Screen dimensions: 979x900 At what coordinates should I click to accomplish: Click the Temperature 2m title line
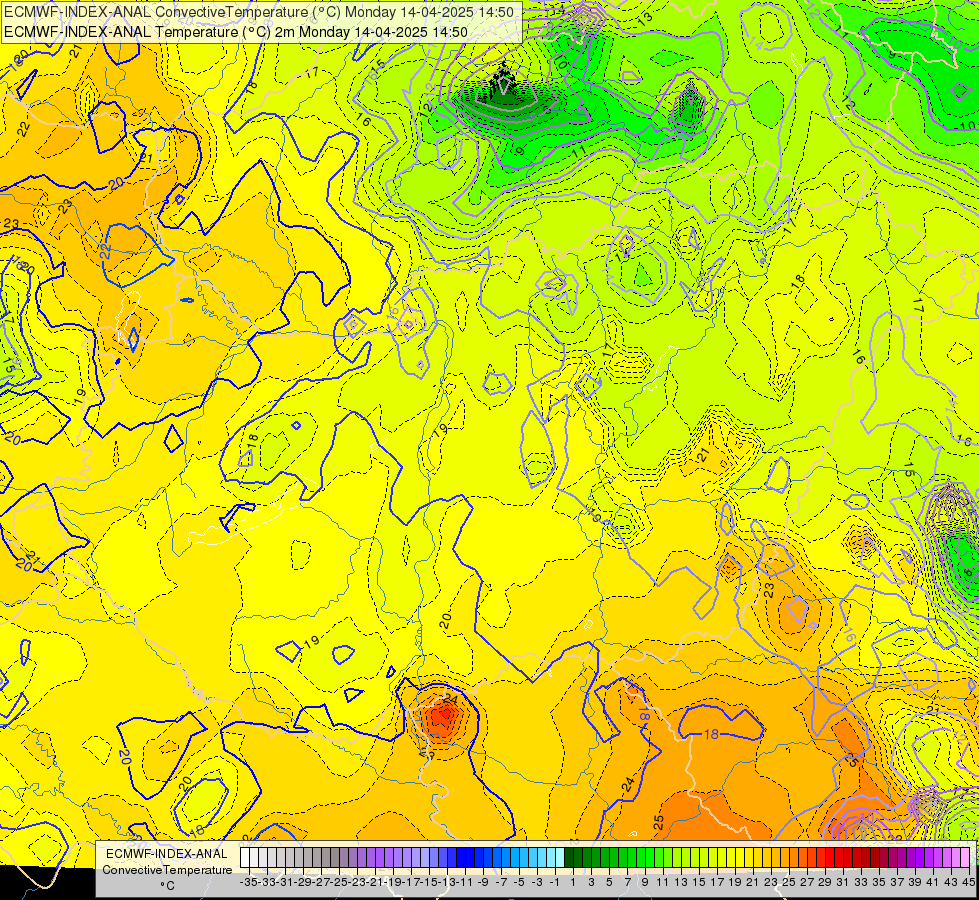[236, 32]
